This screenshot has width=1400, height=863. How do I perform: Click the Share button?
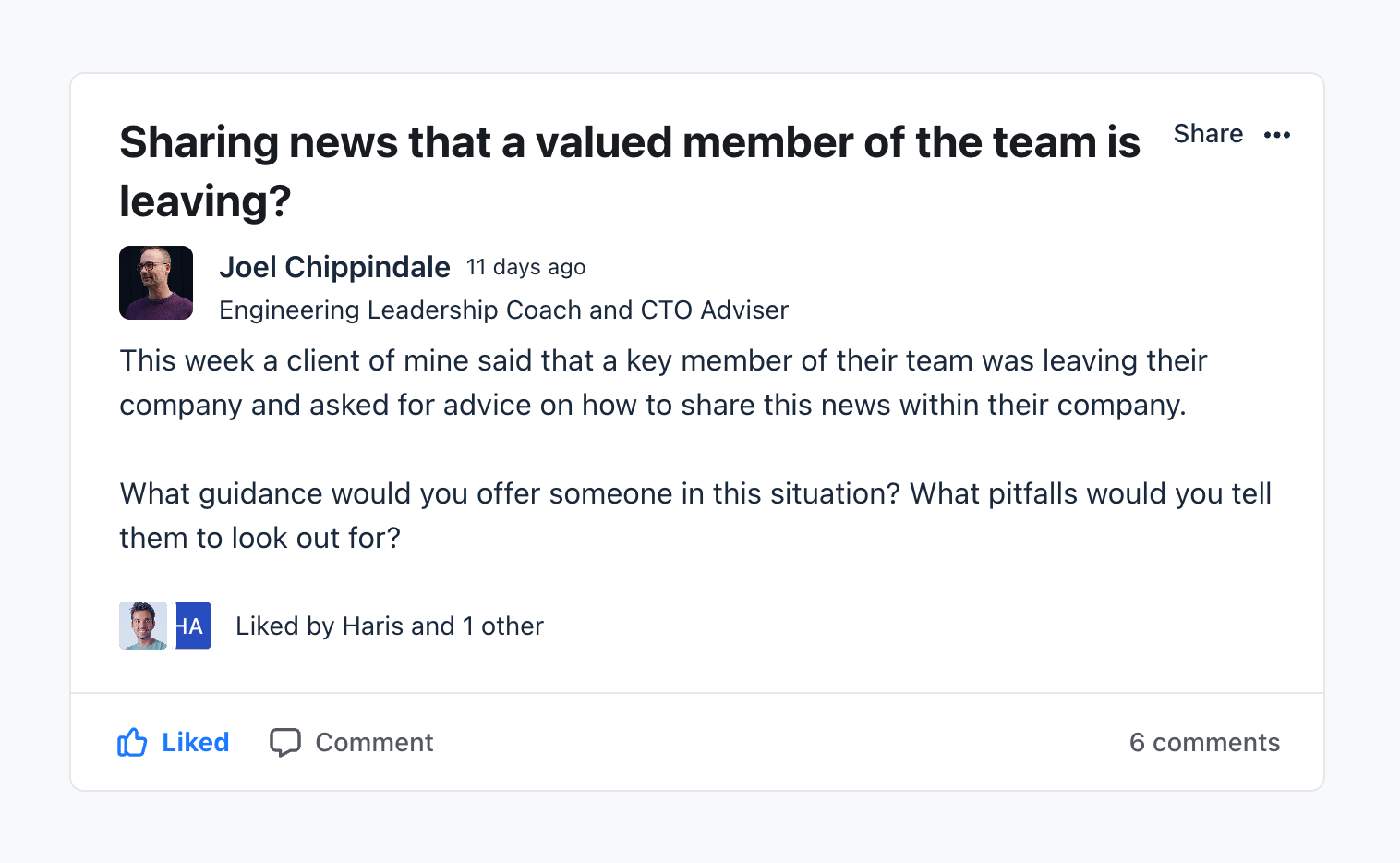pyautogui.click(x=1208, y=134)
